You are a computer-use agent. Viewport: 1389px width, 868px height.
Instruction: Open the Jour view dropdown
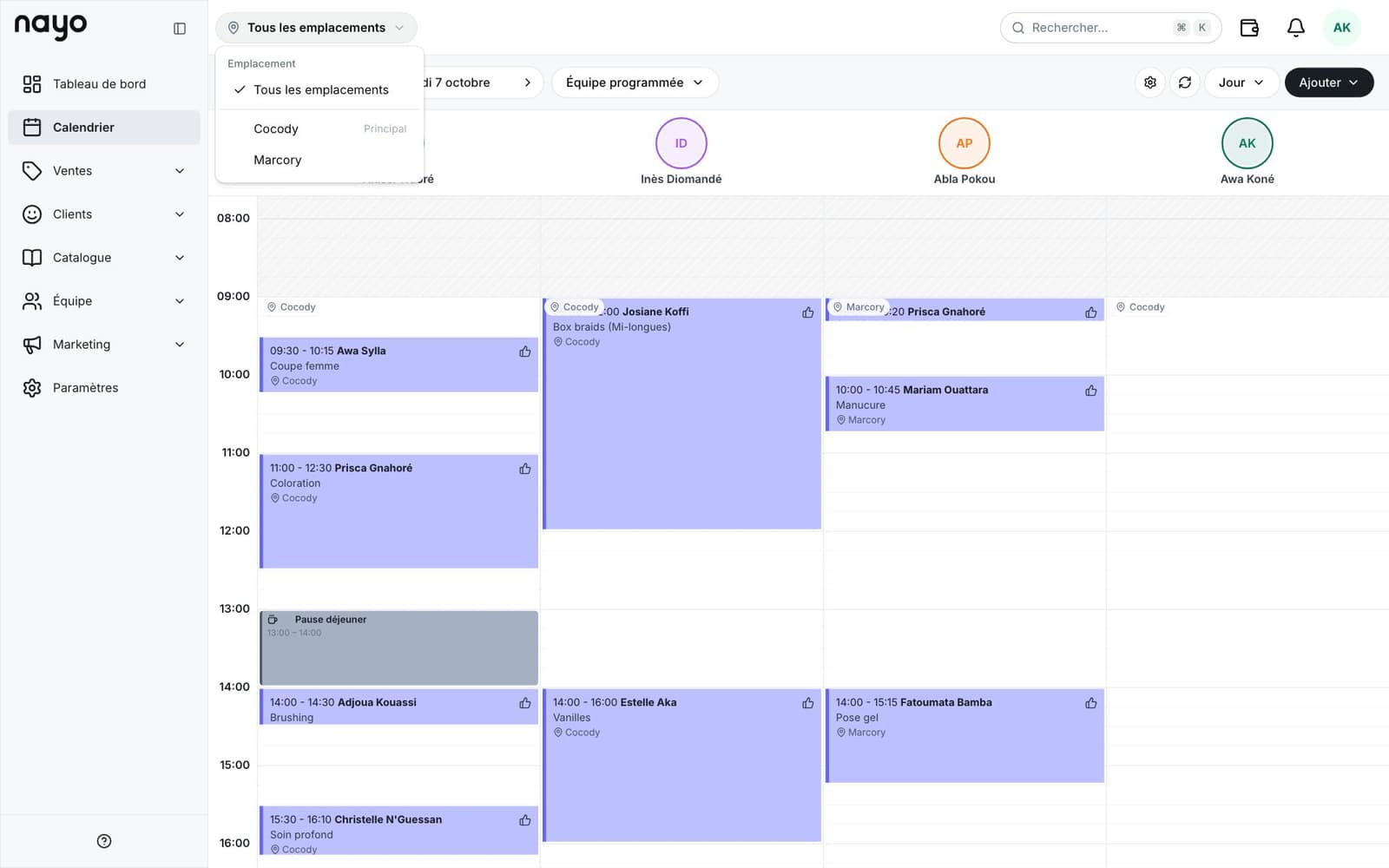tap(1241, 82)
